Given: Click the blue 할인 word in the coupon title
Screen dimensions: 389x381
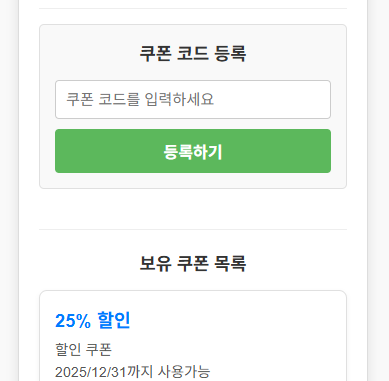Looking at the screenshot, I should click(x=114, y=321).
